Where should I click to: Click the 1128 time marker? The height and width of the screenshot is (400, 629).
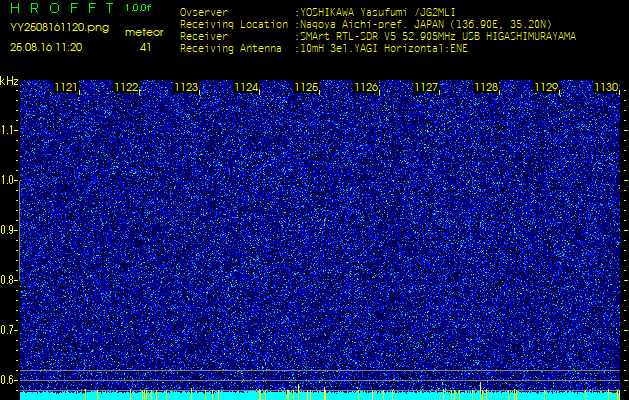click(x=486, y=87)
